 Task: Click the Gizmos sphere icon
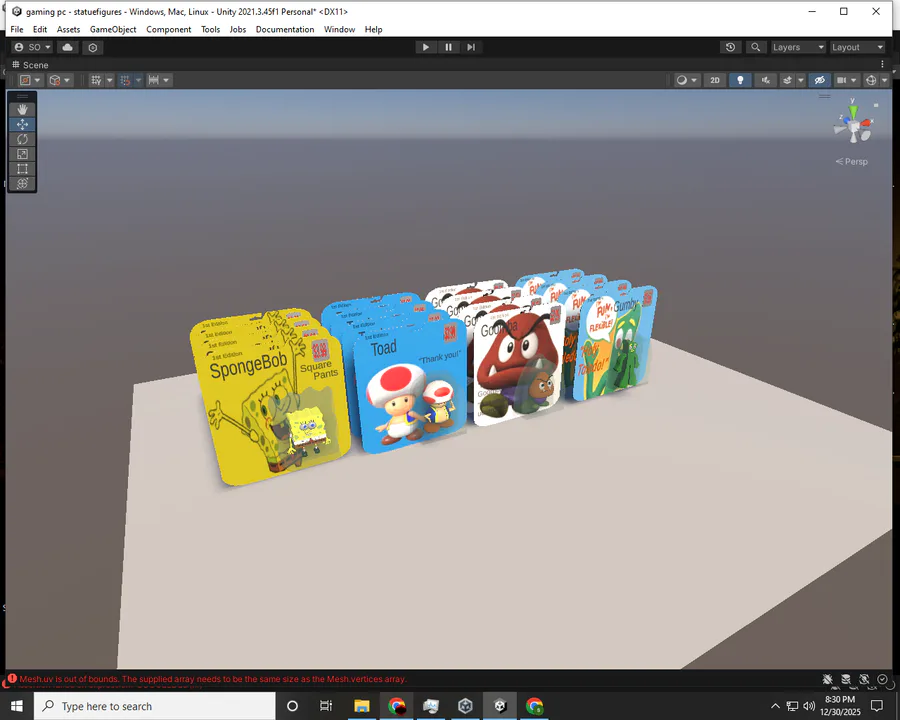(x=871, y=80)
